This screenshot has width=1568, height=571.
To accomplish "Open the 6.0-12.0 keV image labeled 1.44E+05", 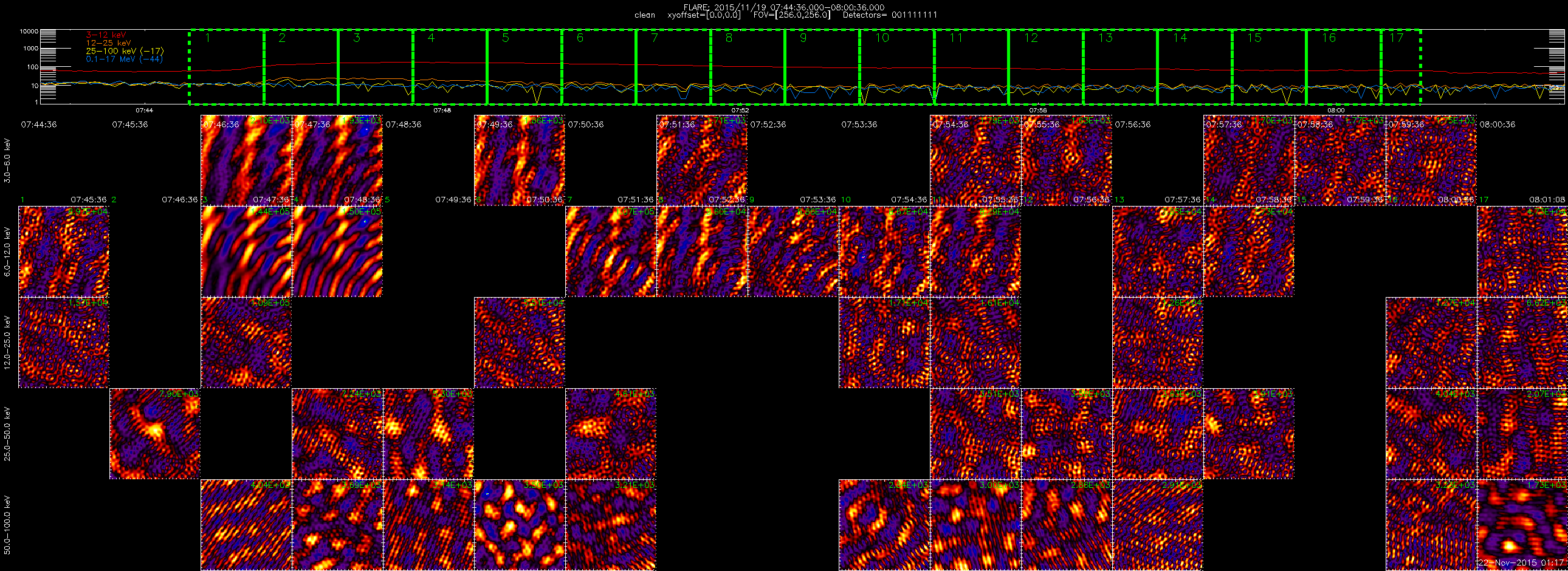I will [x=247, y=251].
